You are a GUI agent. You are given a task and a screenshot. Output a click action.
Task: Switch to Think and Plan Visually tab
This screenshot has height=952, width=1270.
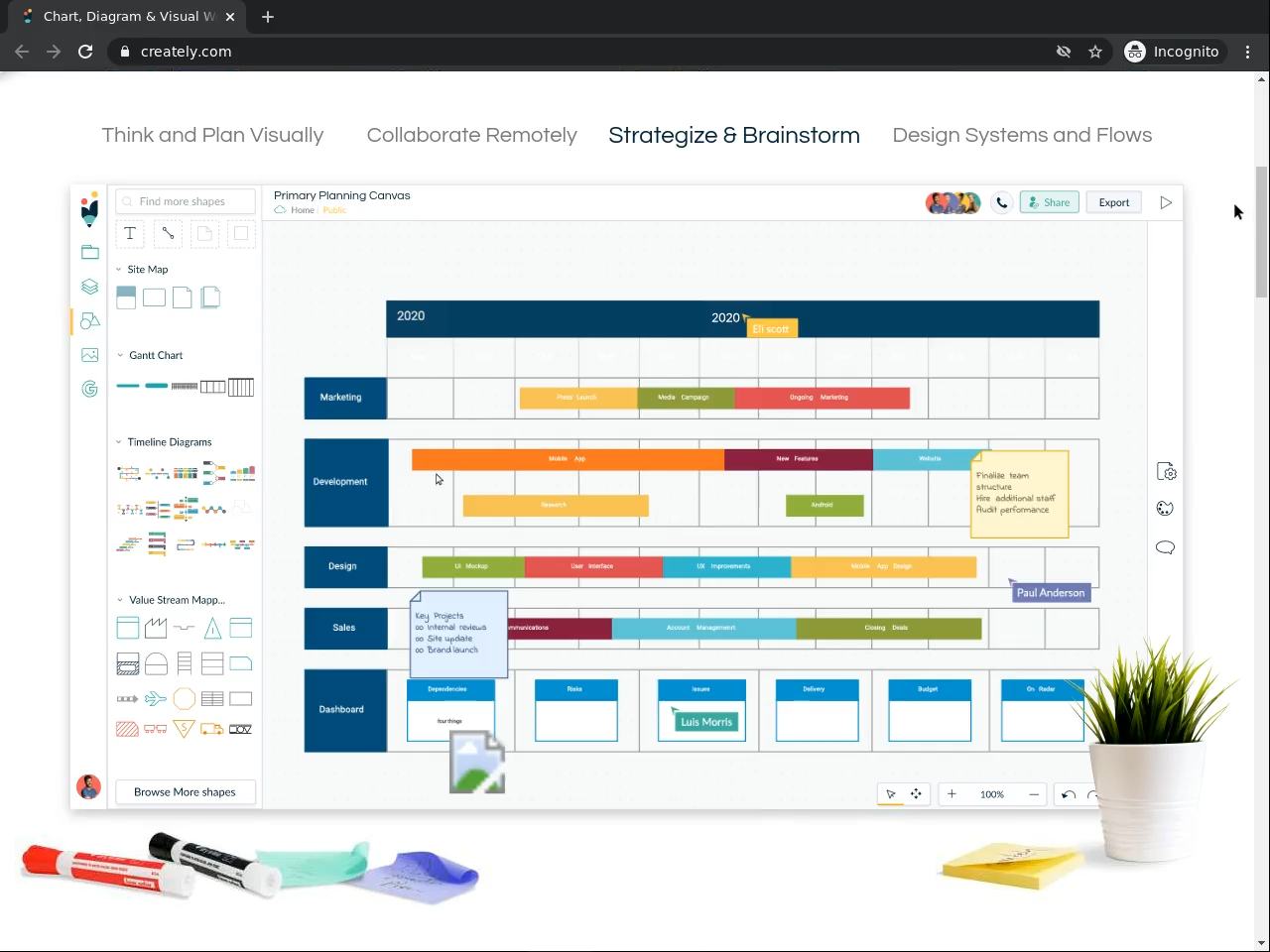click(212, 135)
